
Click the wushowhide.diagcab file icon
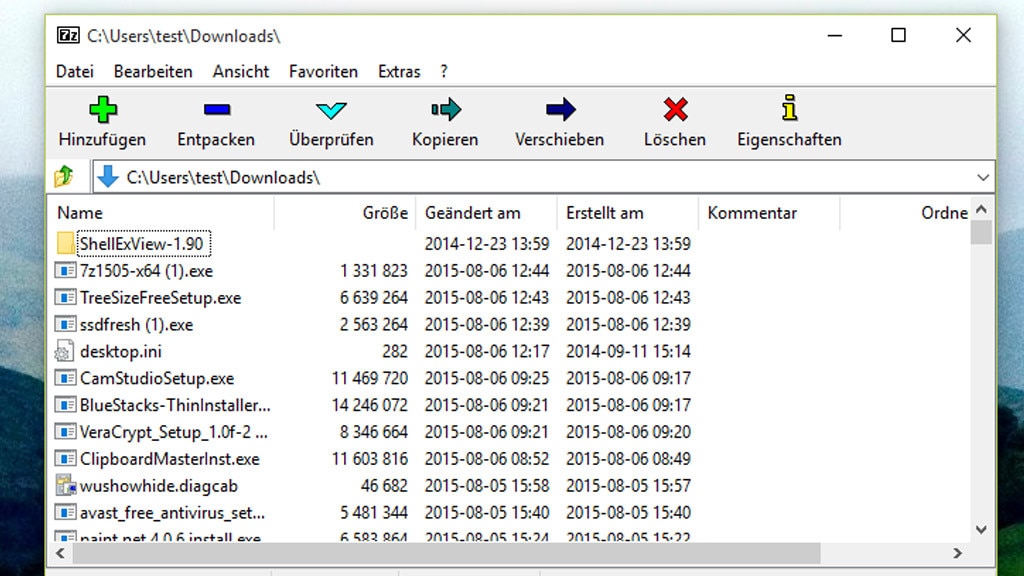pyautogui.click(x=65, y=485)
